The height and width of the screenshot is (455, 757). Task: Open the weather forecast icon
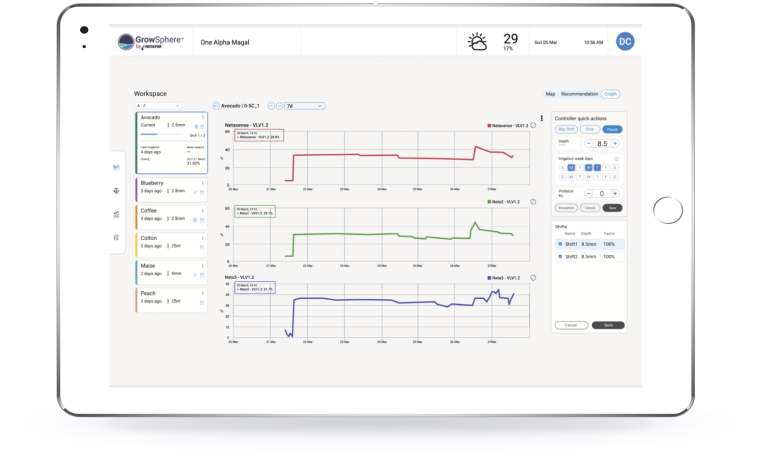[x=477, y=42]
